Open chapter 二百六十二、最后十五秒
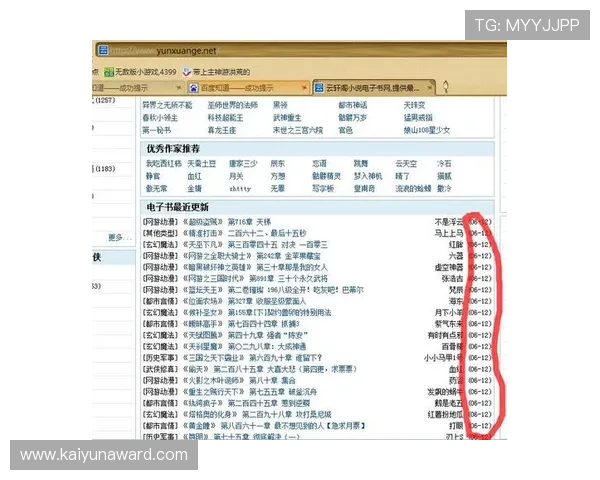This screenshot has width=600, height=480. 267,233
